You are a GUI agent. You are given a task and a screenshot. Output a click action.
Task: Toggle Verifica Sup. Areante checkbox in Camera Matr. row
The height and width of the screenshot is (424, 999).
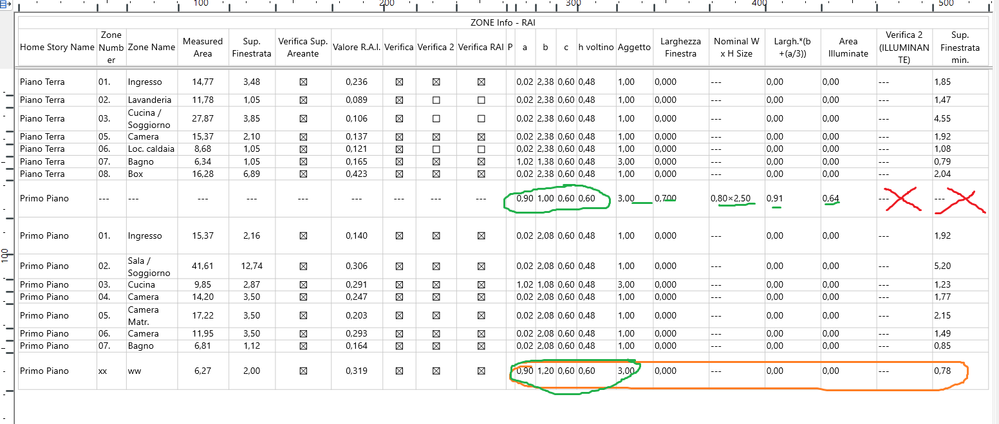point(303,316)
